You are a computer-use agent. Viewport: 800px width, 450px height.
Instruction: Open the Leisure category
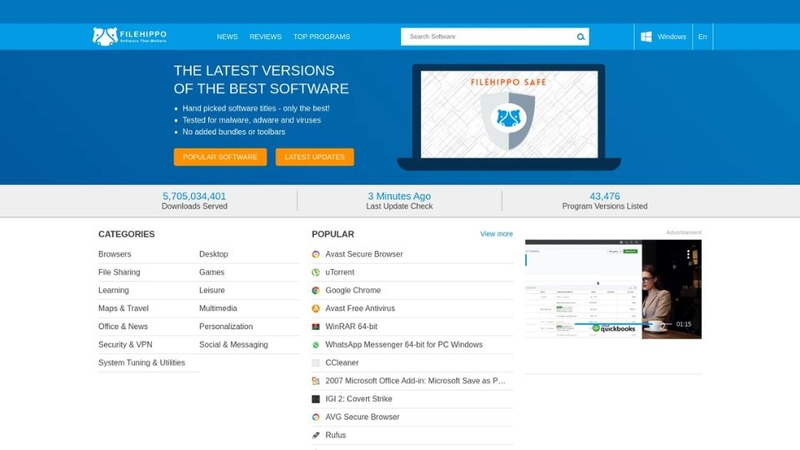coord(212,290)
